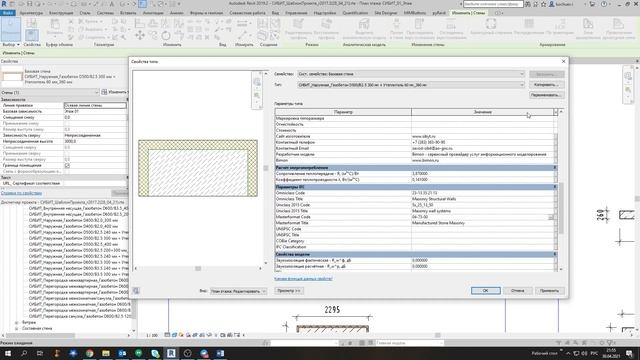The height and width of the screenshot is (360, 640).
Task: Switch to the Архитектура ribbon tab
Action: click(31, 13)
